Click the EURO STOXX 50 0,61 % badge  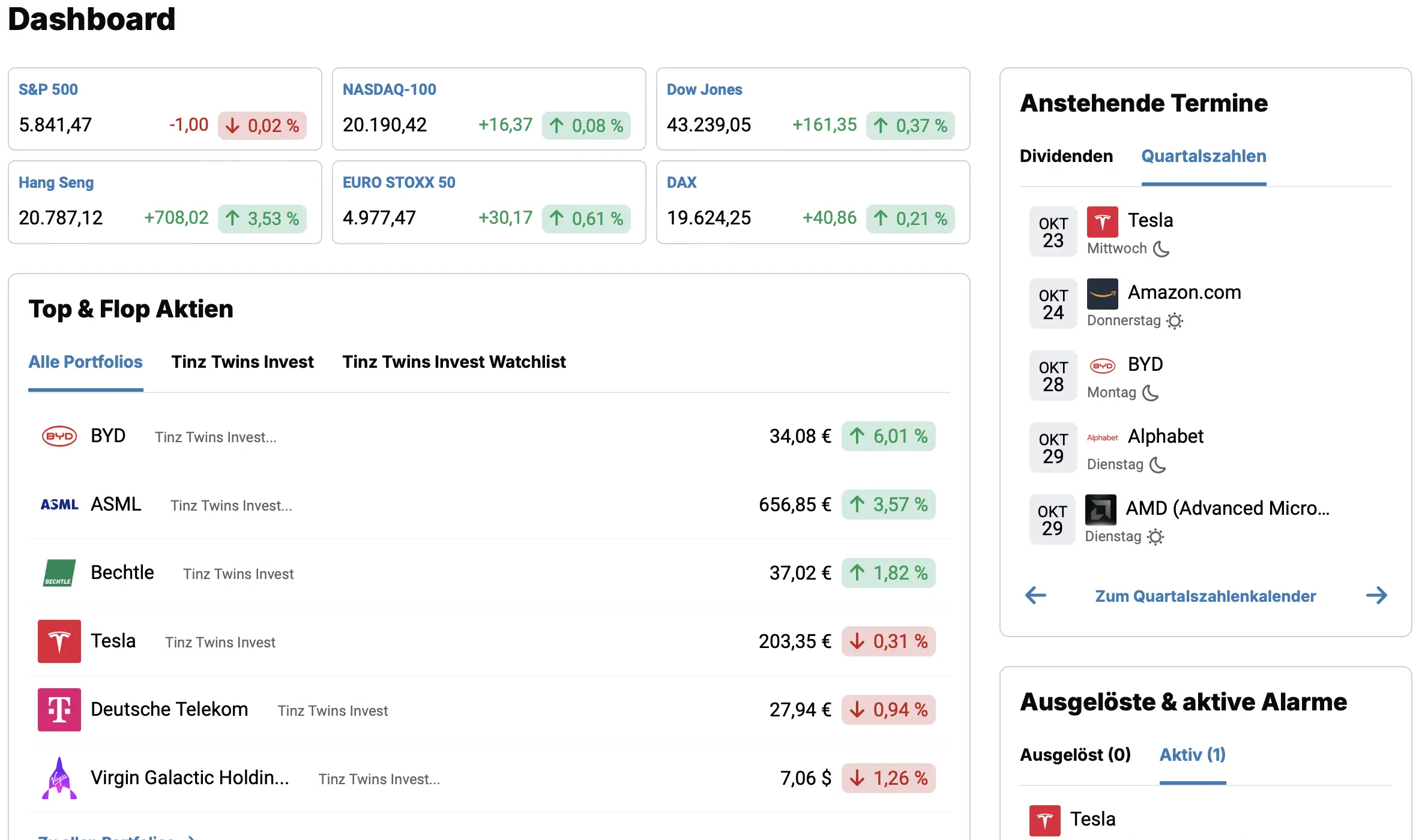coord(586,218)
